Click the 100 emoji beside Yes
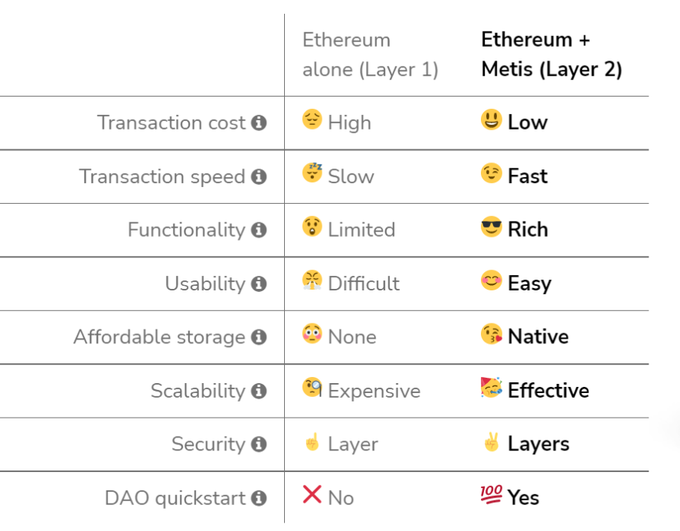Viewport: 680px width, 531px height. tap(491, 495)
